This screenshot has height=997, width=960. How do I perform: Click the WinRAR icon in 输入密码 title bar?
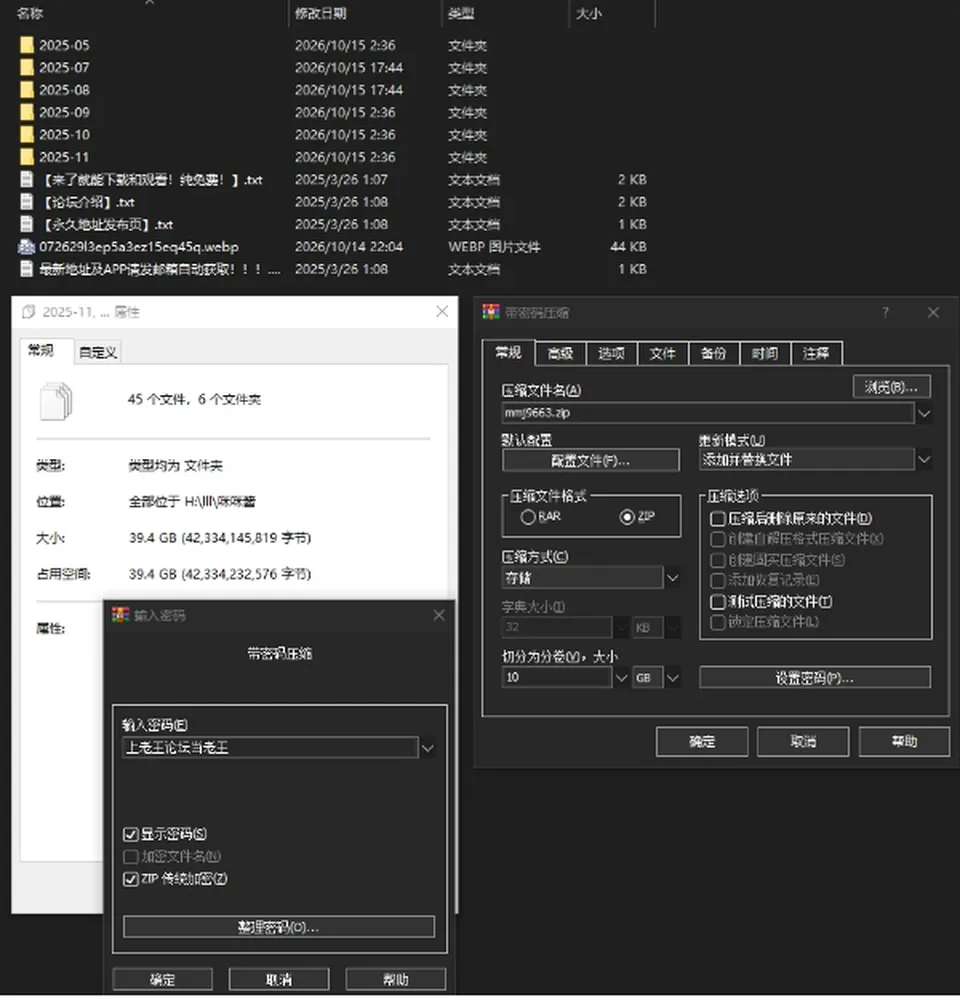120,615
